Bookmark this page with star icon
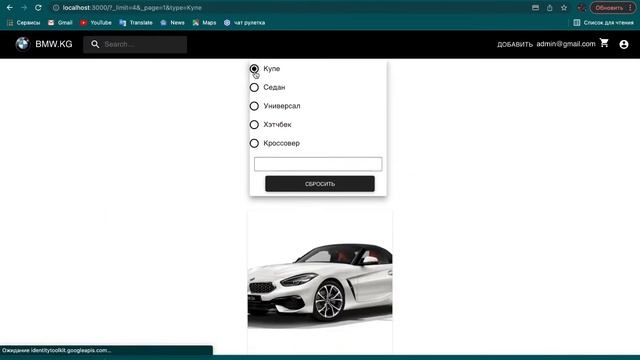The image size is (640, 360). [564, 8]
